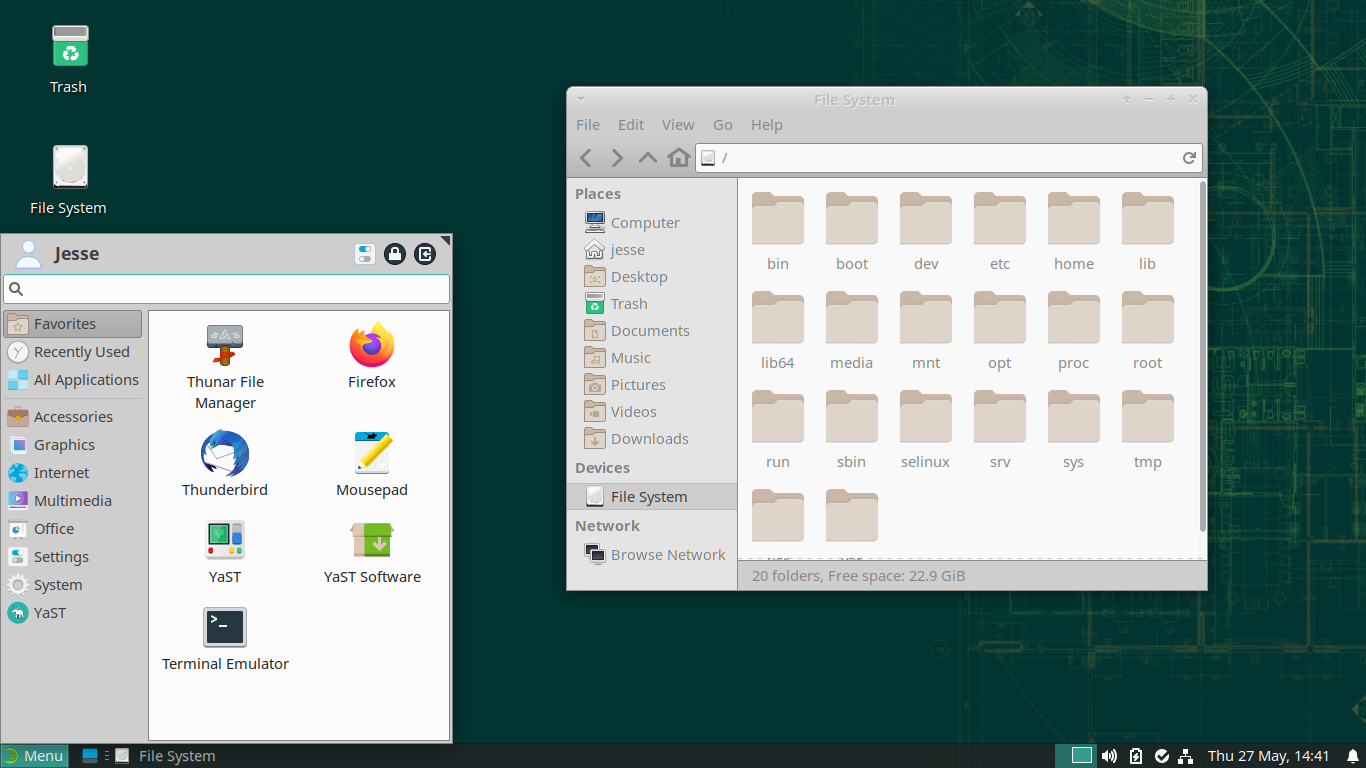Go back in File System window

click(x=587, y=158)
